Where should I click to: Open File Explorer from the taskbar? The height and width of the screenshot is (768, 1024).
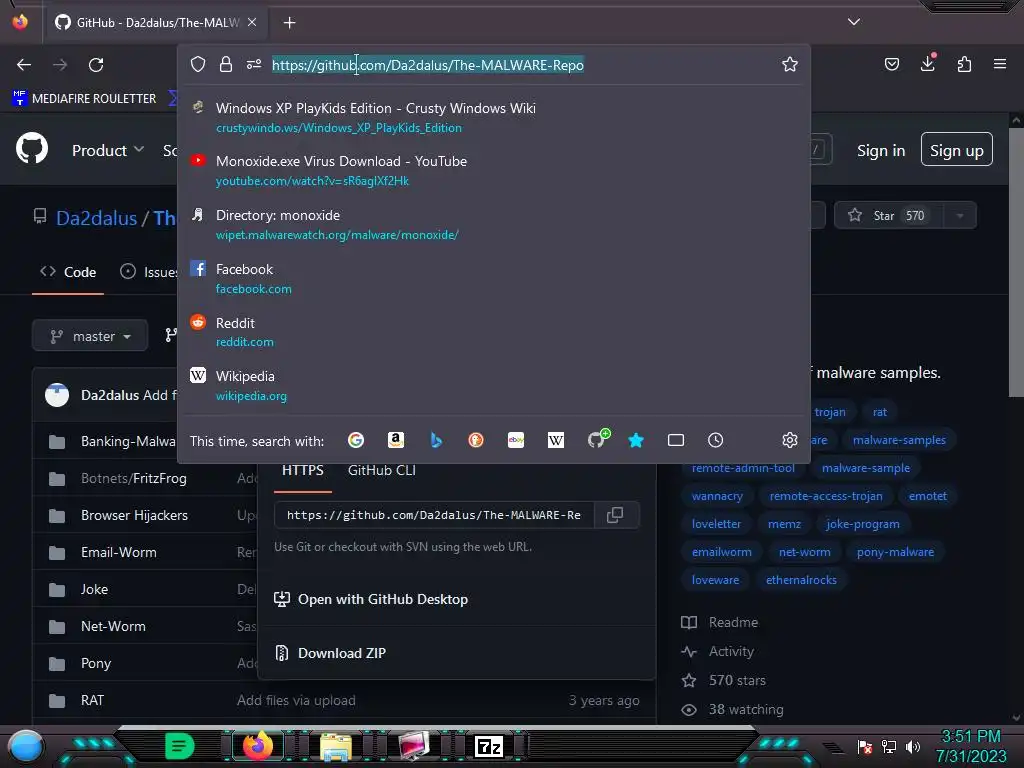click(336, 747)
